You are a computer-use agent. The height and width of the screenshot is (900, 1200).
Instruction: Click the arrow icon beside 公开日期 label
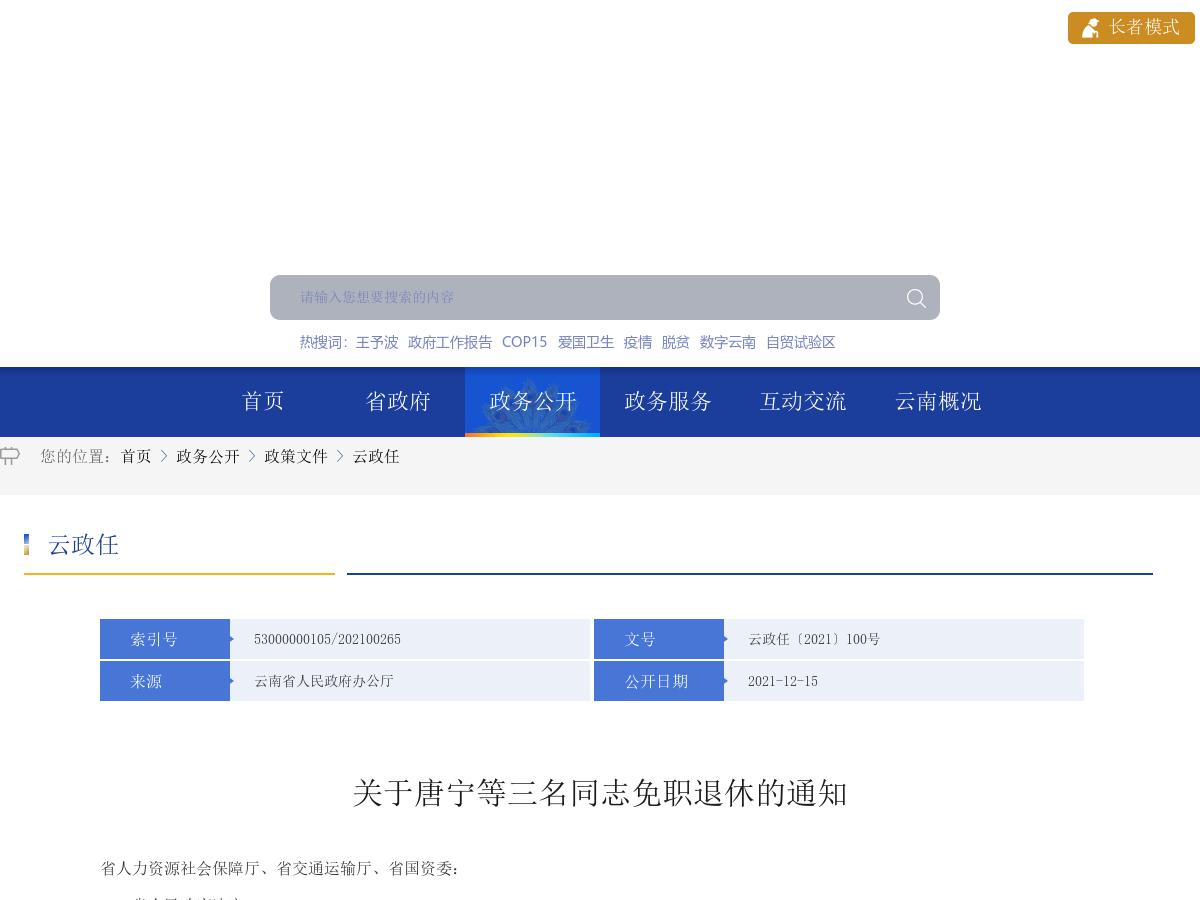pyautogui.click(x=725, y=681)
